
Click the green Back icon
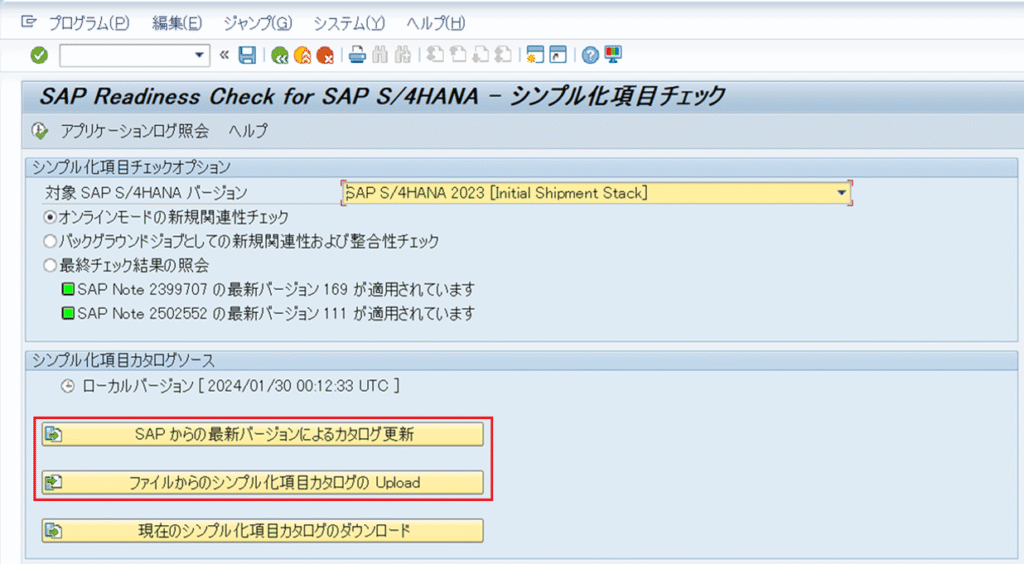pos(280,55)
